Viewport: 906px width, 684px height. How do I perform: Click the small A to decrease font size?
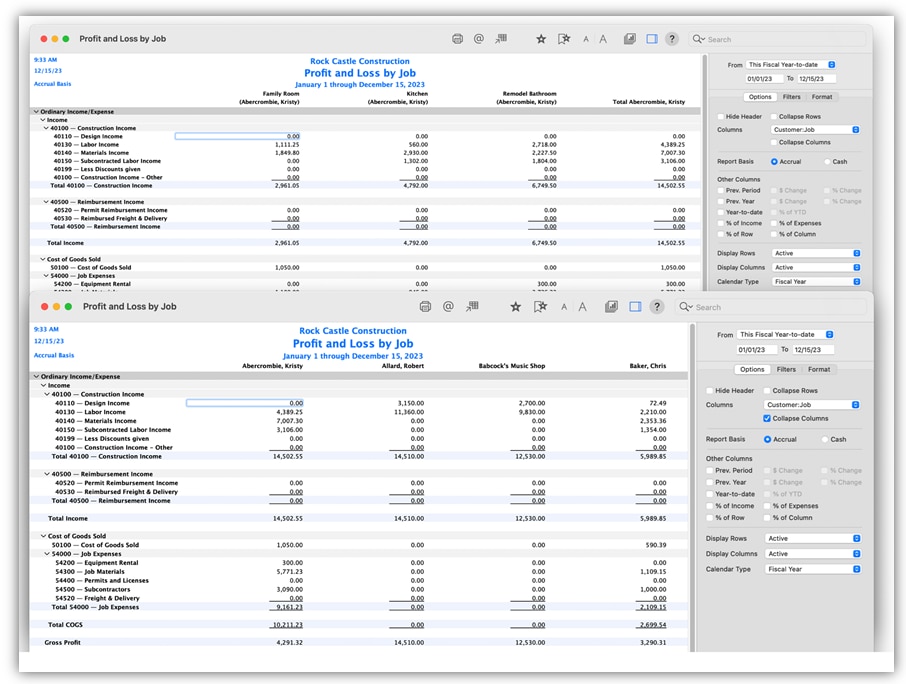[x=564, y=307]
